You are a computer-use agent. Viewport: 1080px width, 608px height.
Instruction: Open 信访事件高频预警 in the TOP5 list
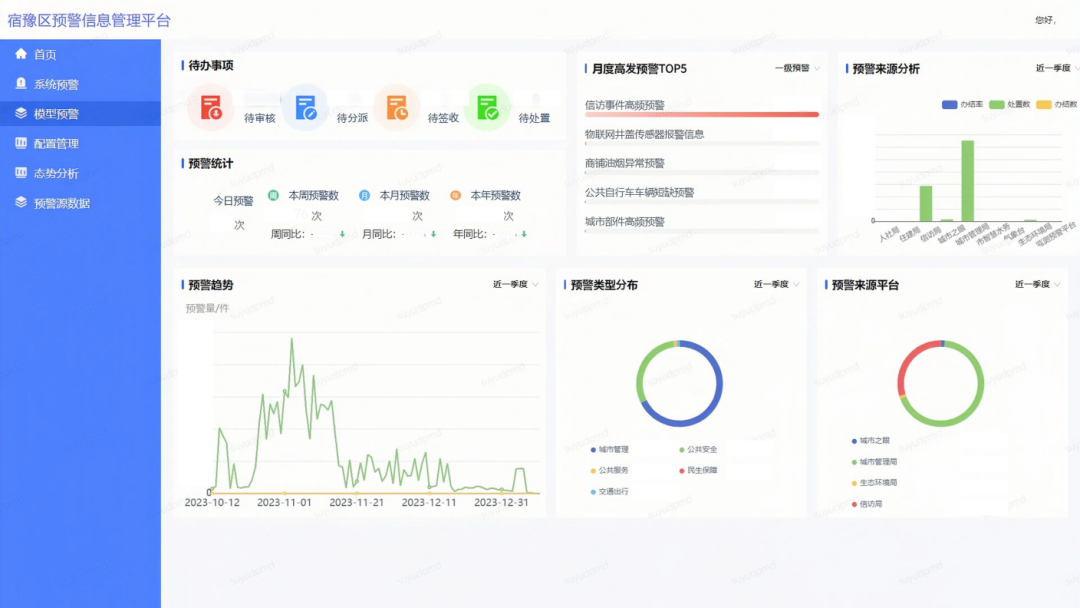pos(625,104)
